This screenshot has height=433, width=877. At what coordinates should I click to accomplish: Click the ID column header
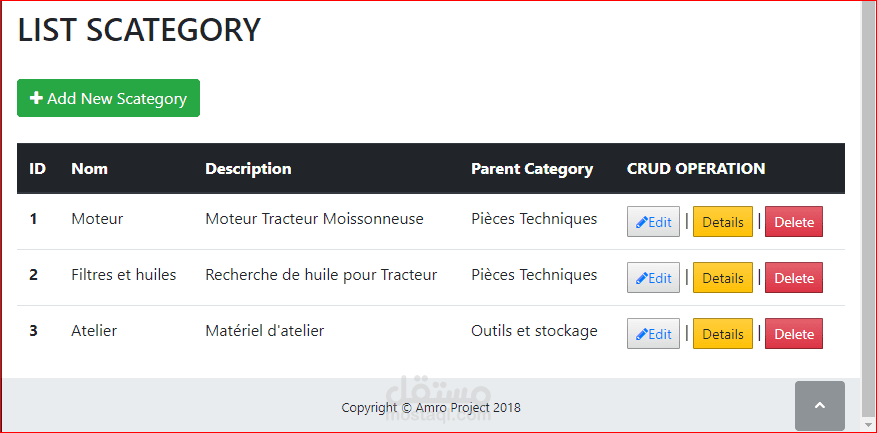pyautogui.click(x=37, y=169)
